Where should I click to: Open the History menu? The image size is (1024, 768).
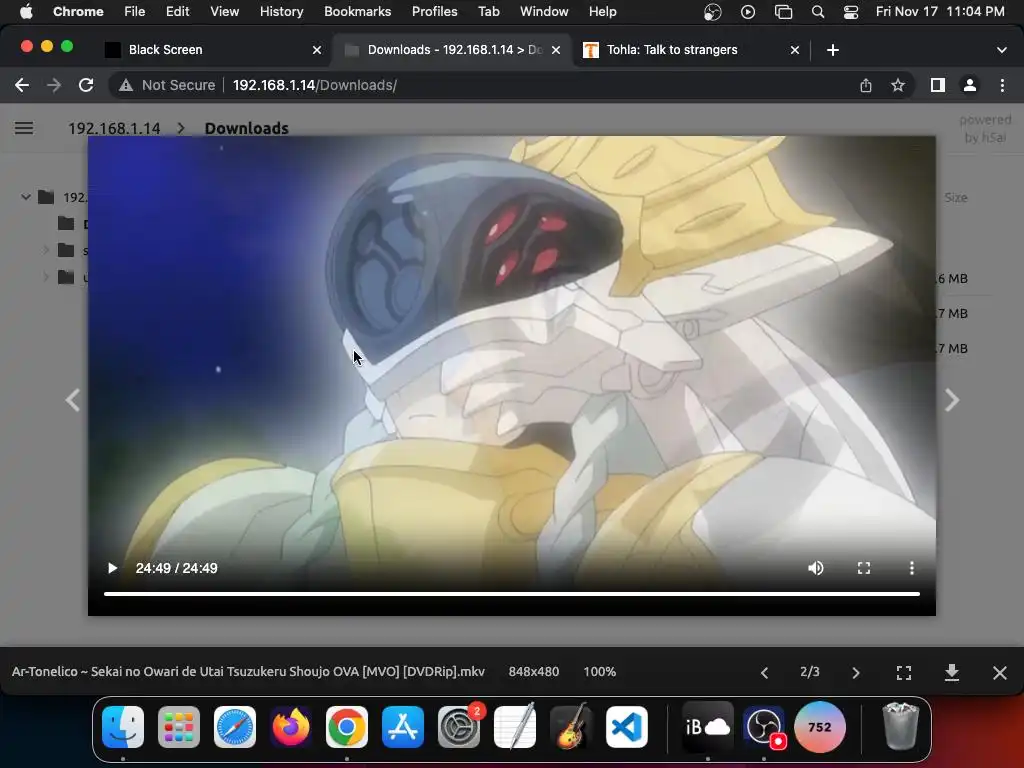[281, 11]
